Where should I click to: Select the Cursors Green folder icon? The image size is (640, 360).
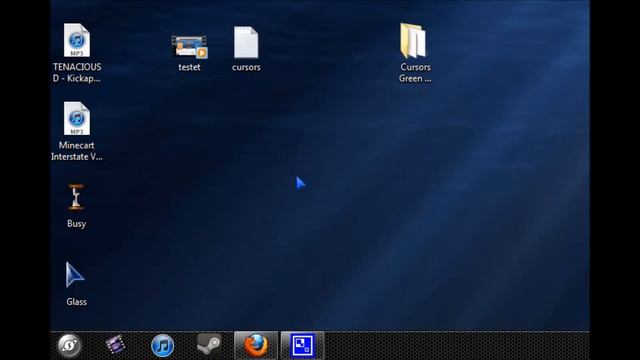413,40
